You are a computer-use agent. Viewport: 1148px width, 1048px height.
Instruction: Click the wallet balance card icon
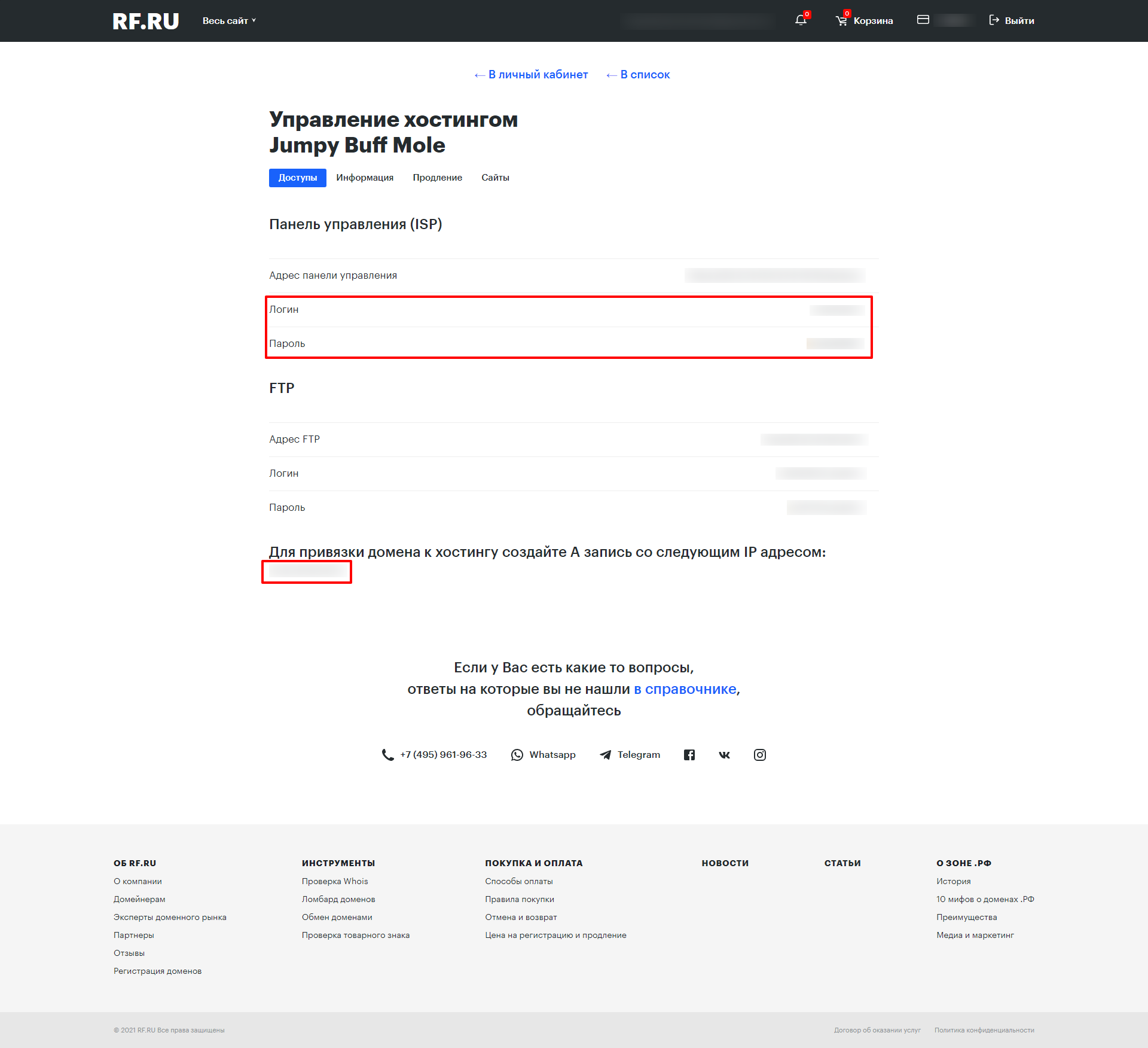point(923,20)
